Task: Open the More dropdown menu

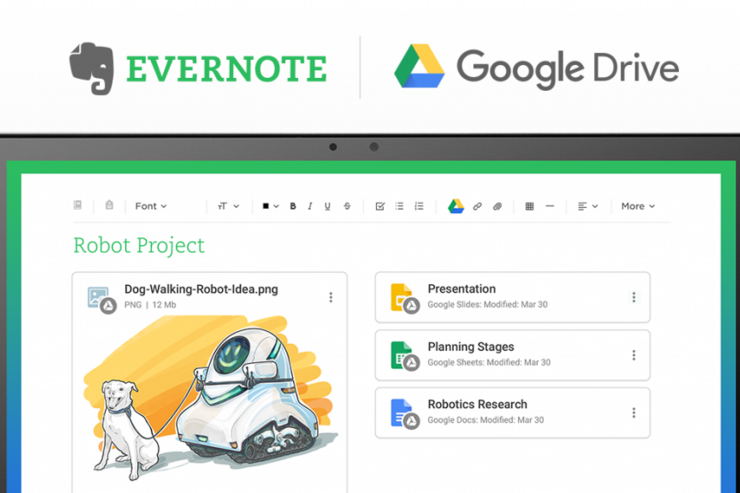Action: 638,206
